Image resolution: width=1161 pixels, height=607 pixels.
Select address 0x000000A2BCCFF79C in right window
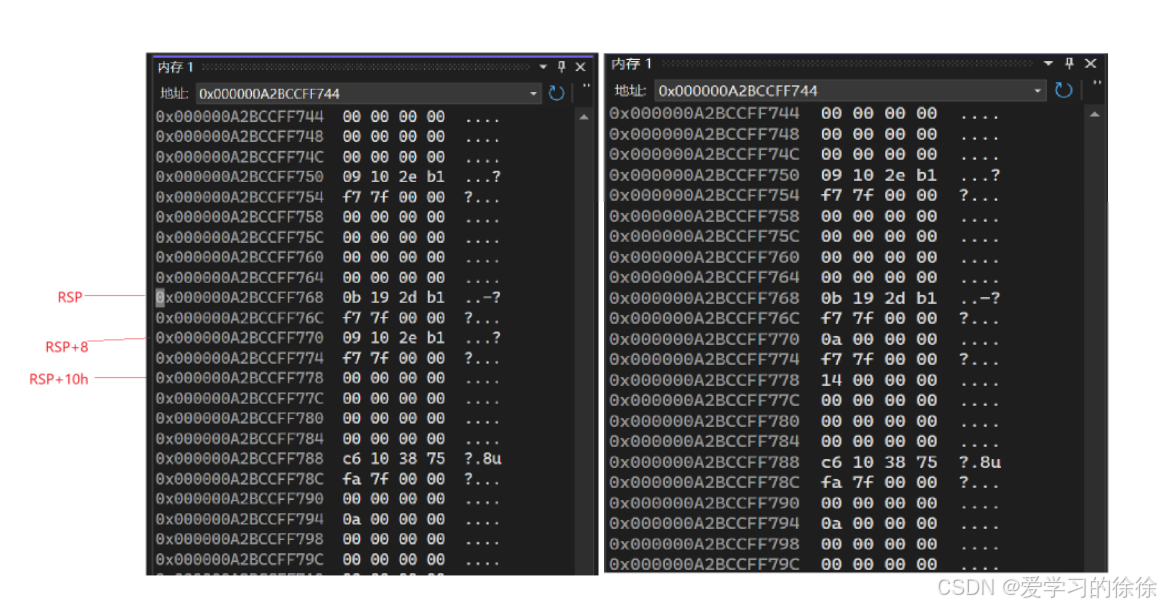704,564
